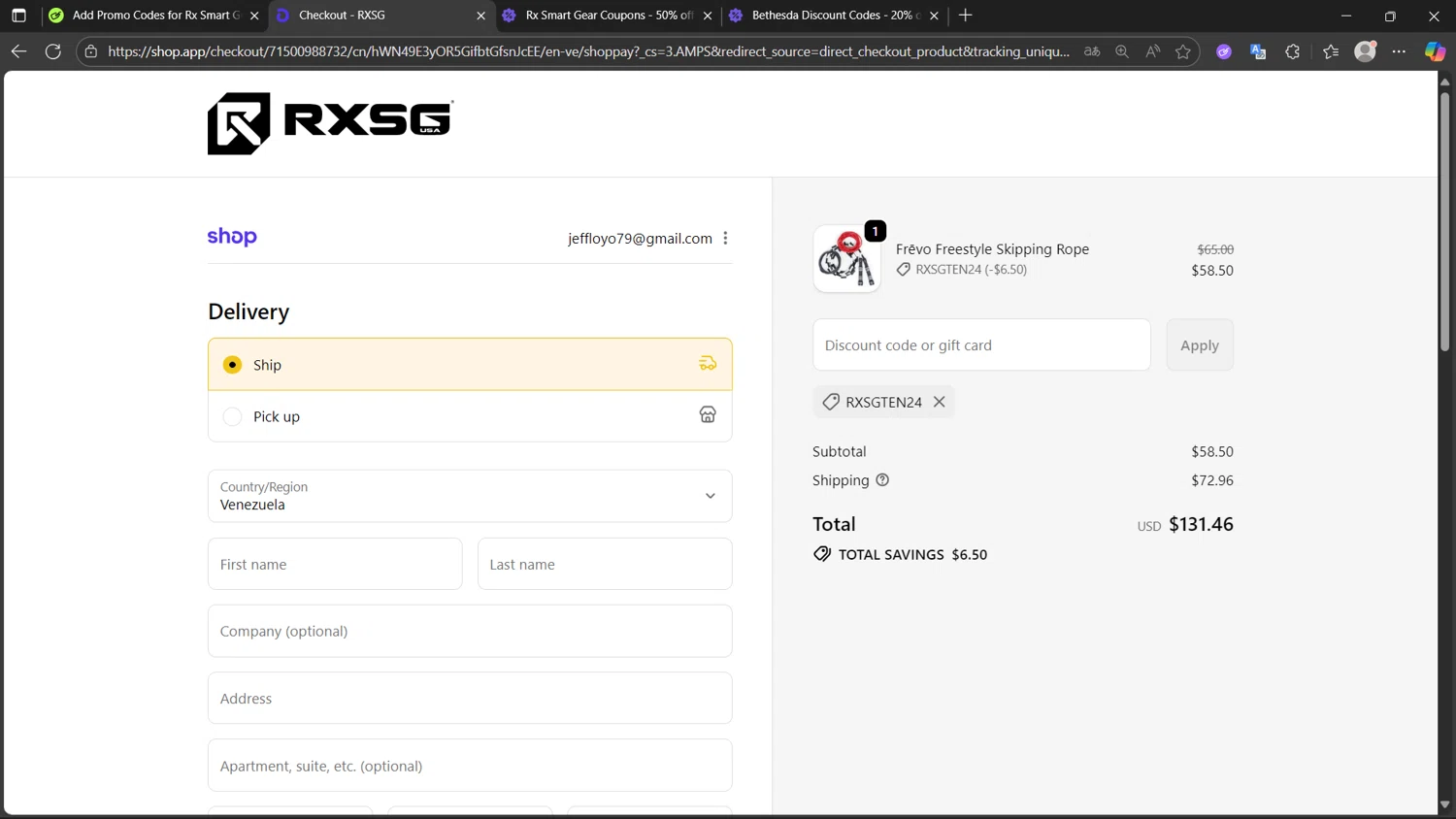The width and height of the screenshot is (1456, 819).
Task: Click the translate page icon in address bar
Action: pos(1092,51)
